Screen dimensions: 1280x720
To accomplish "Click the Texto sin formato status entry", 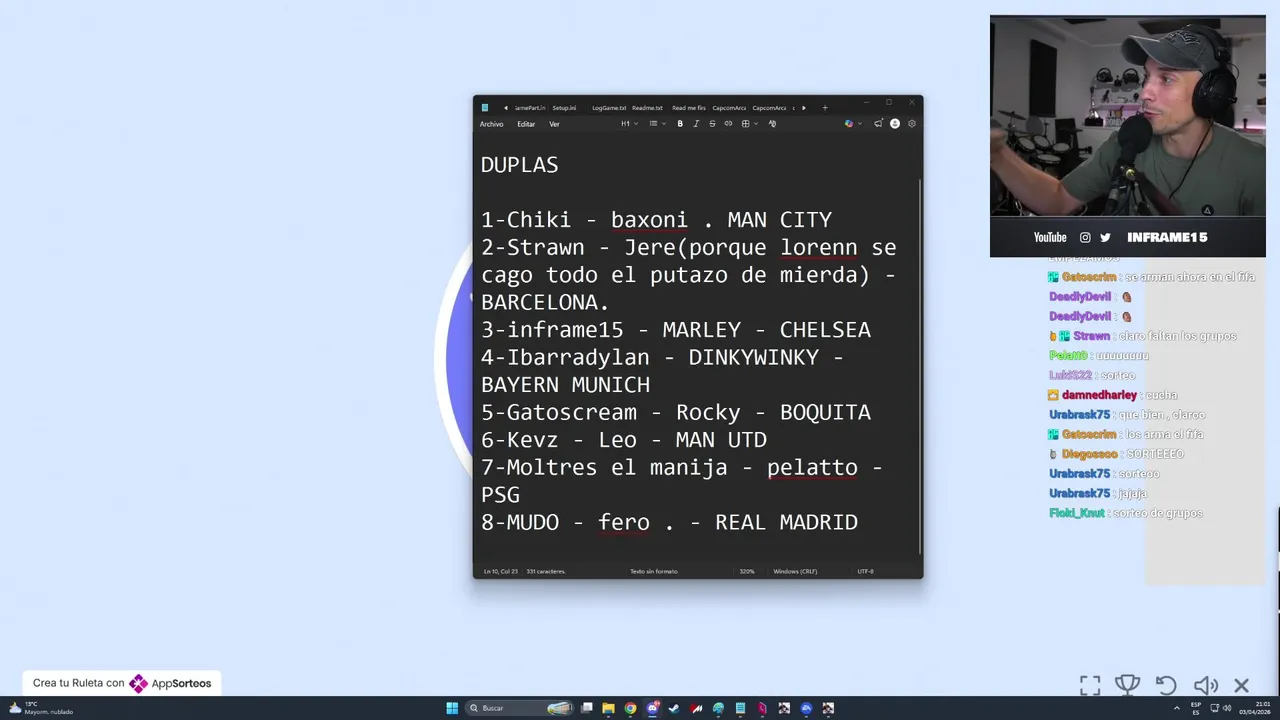I will click(x=654, y=571).
